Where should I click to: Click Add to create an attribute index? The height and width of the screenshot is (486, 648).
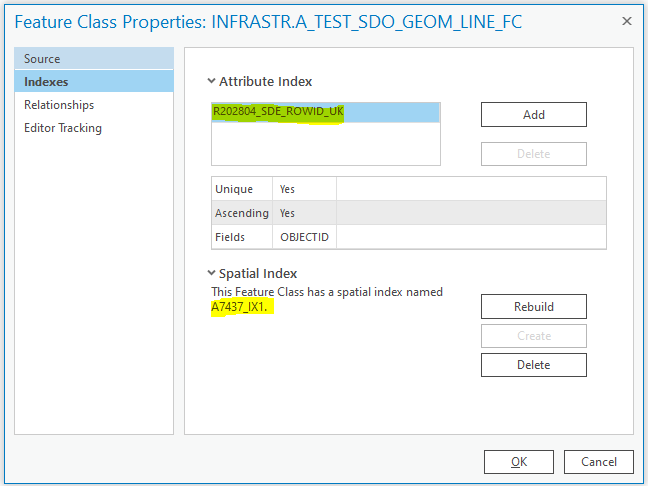(x=533, y=114)
